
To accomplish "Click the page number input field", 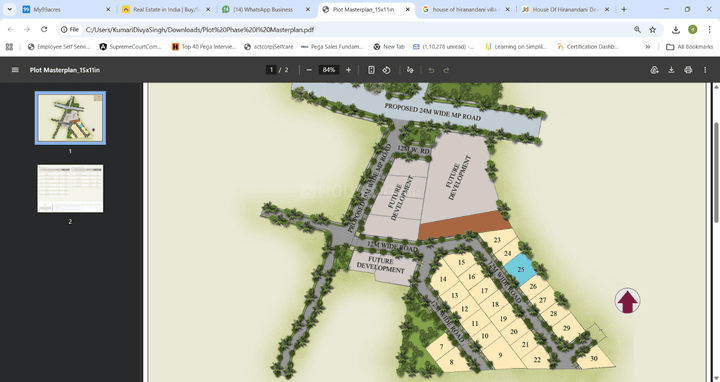I will coord(271,70).
